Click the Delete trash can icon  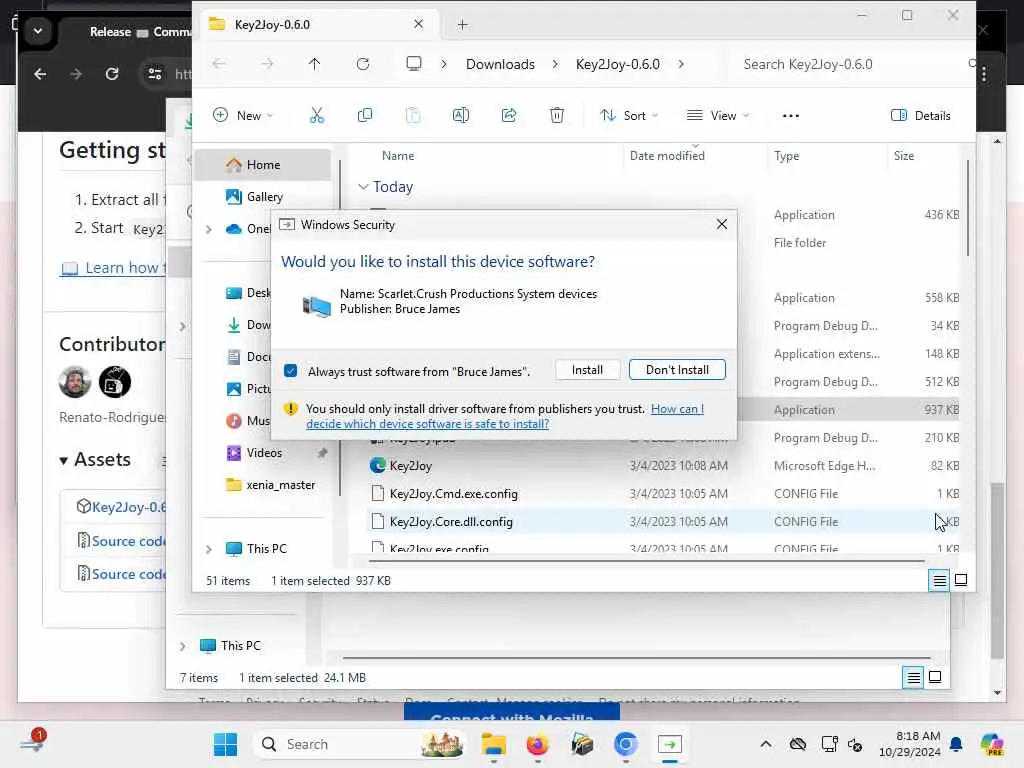(556, 116)
